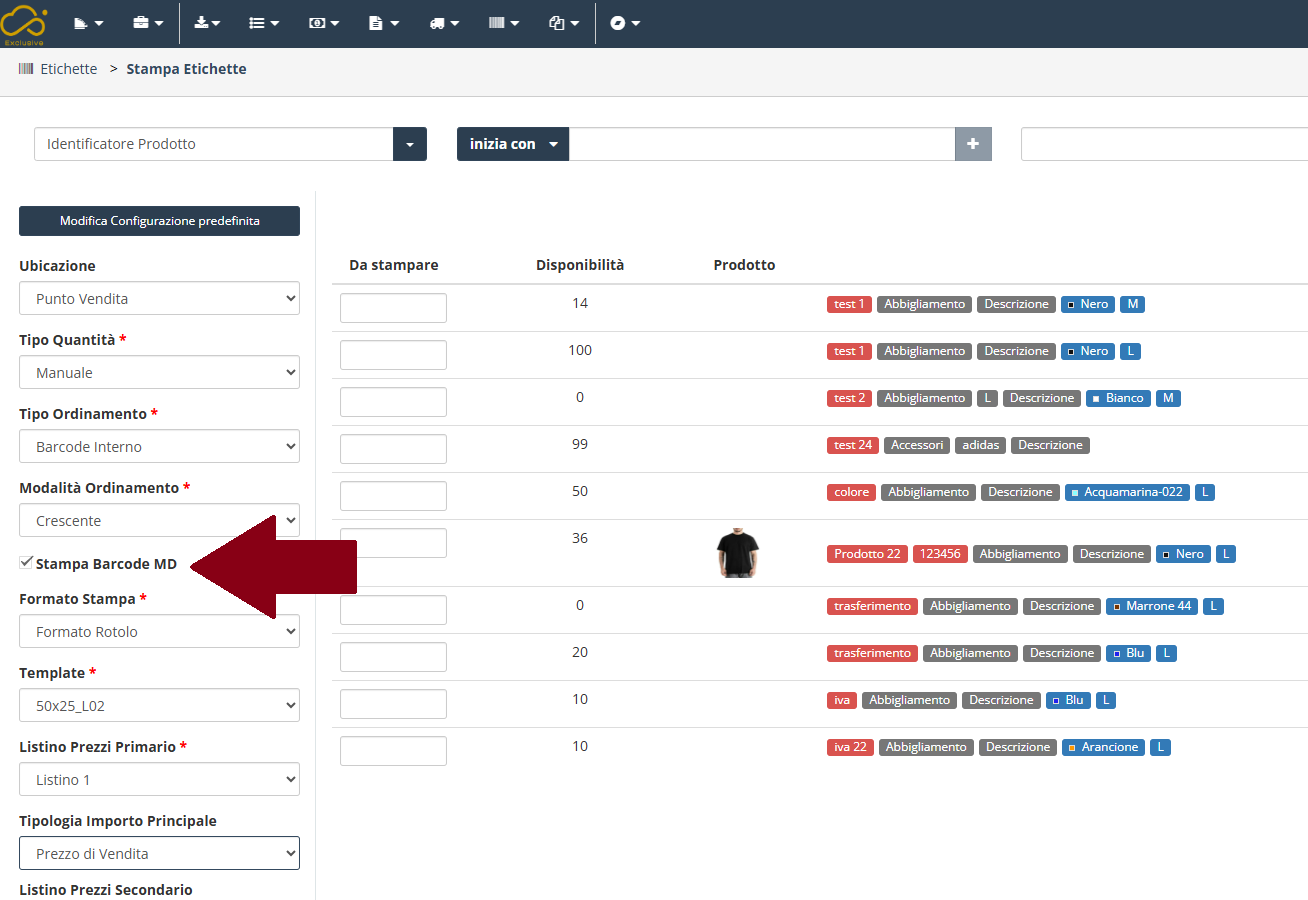Click the Bianco color tag
This screenshot has width=1308, height=900.
(x=1118, y=398)
